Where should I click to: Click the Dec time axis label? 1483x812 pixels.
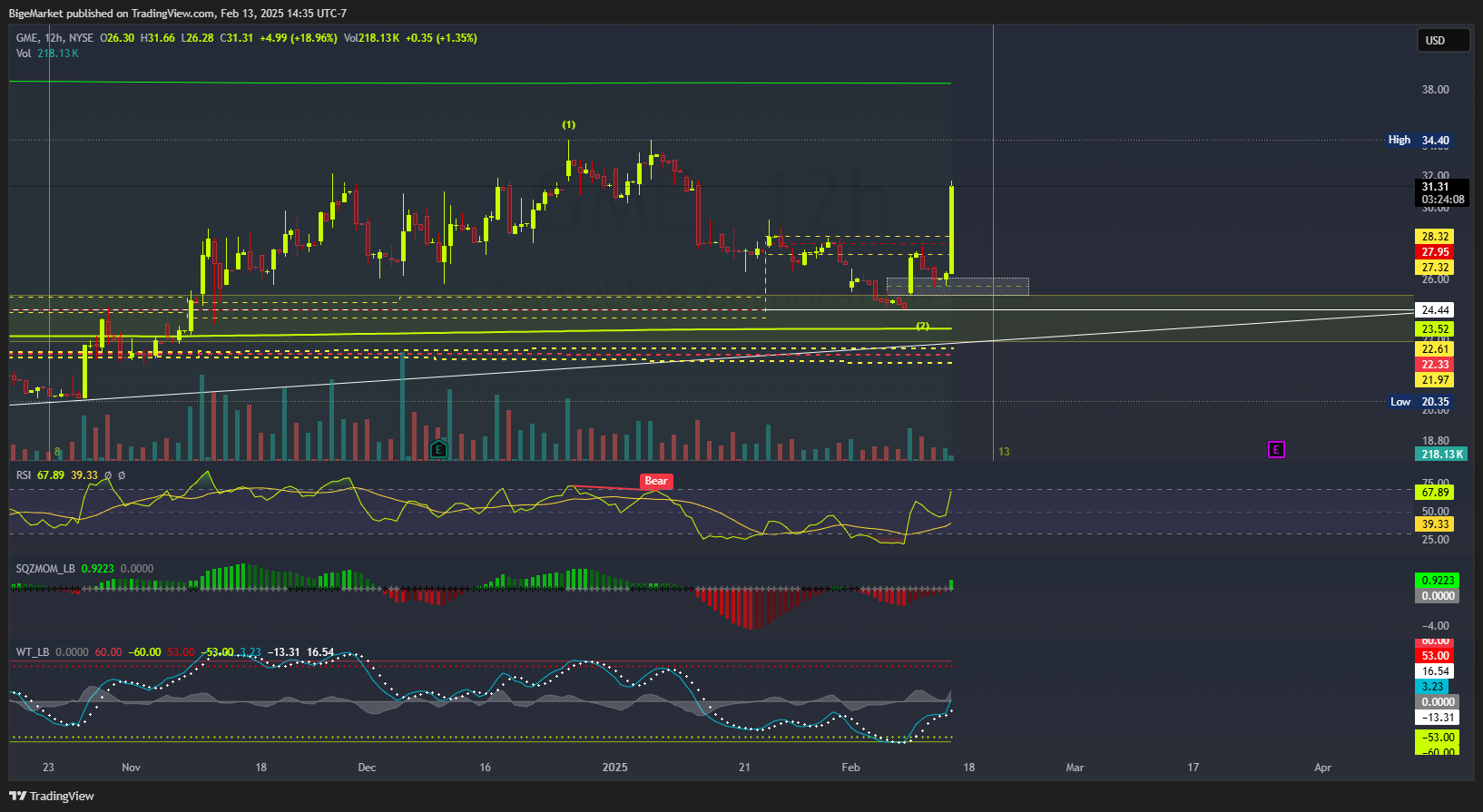pos(367,768)
